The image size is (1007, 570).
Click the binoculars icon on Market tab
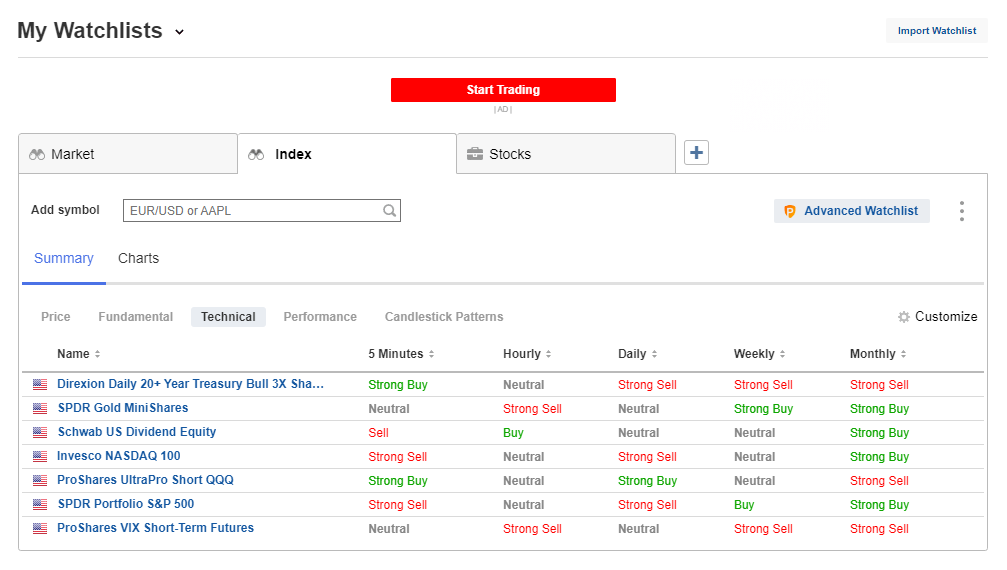pos(37,155)
